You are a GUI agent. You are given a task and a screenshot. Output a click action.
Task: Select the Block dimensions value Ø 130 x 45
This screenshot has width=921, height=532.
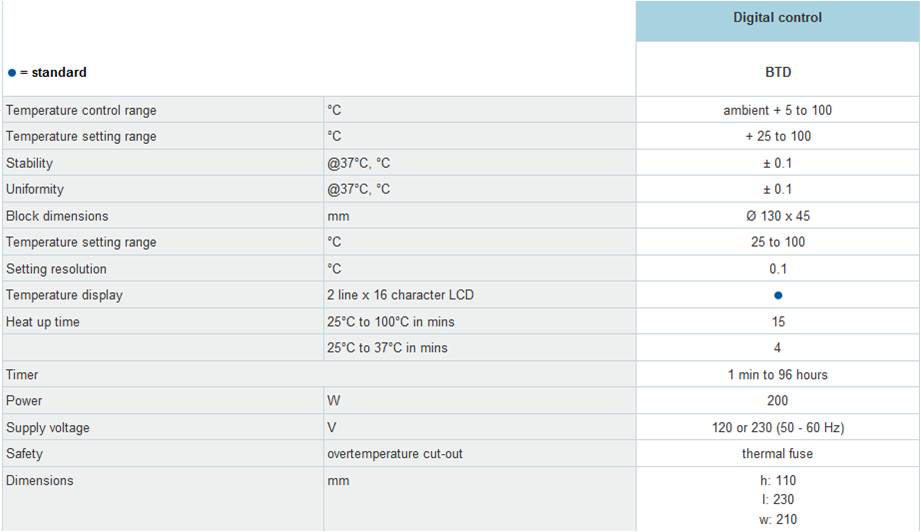point(777,216)
